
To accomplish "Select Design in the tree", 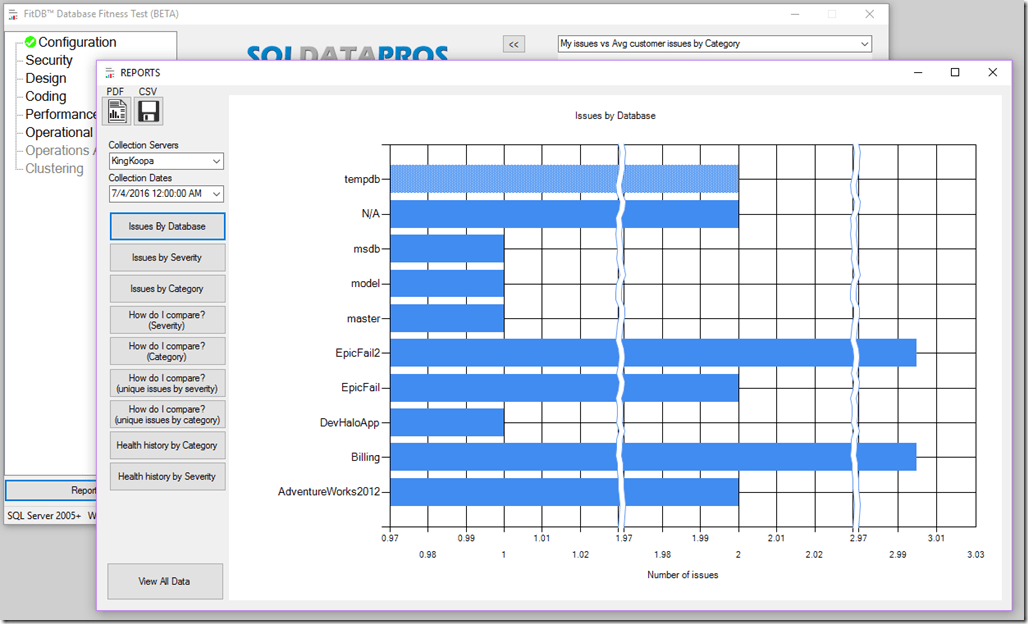I will click(46, 78).
